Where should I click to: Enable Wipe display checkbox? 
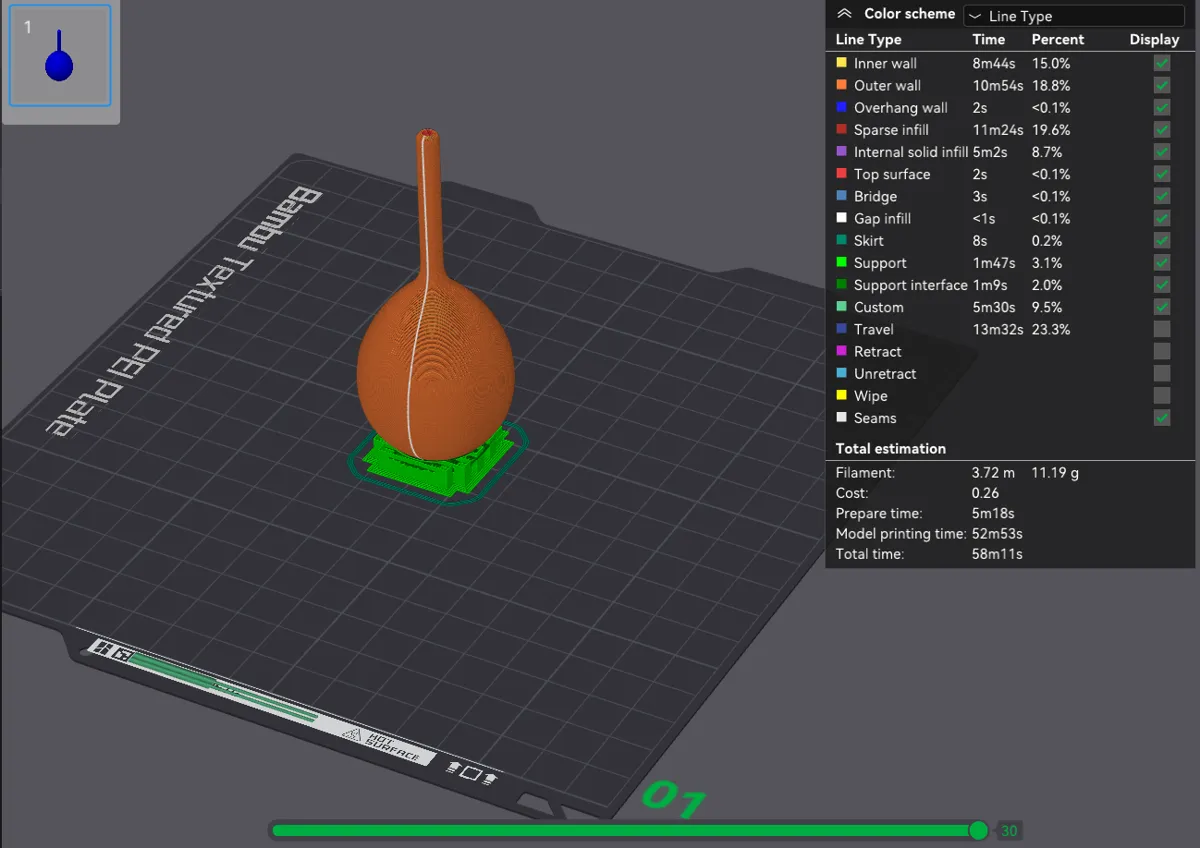[x=1162, y=395]
